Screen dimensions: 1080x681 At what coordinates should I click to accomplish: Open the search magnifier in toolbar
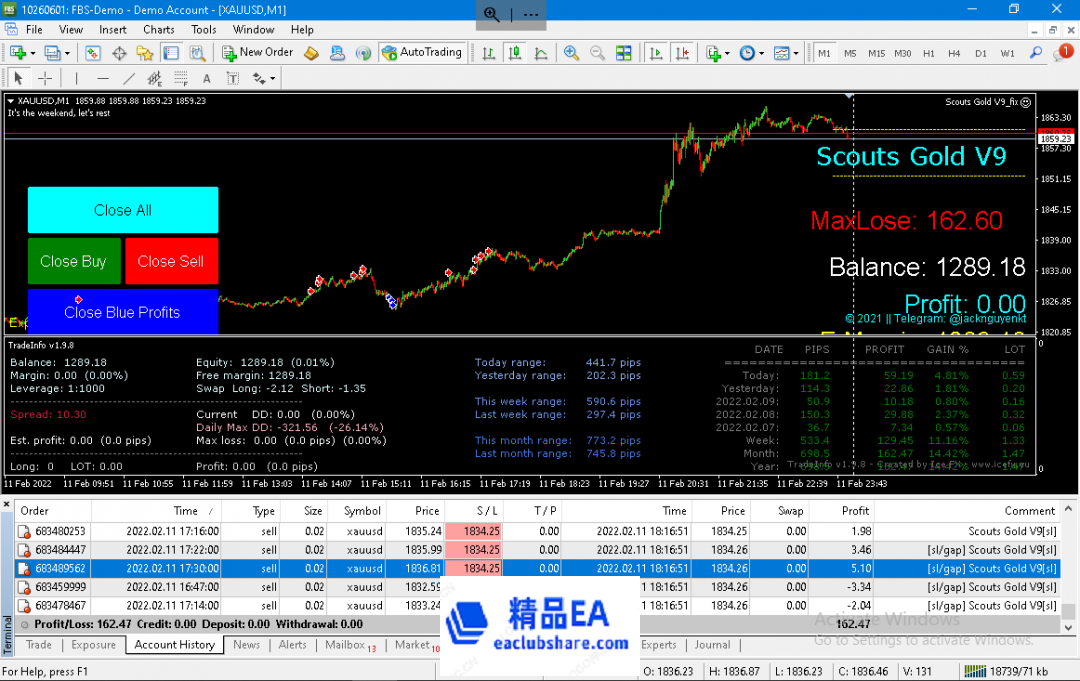pos(1037,53)
